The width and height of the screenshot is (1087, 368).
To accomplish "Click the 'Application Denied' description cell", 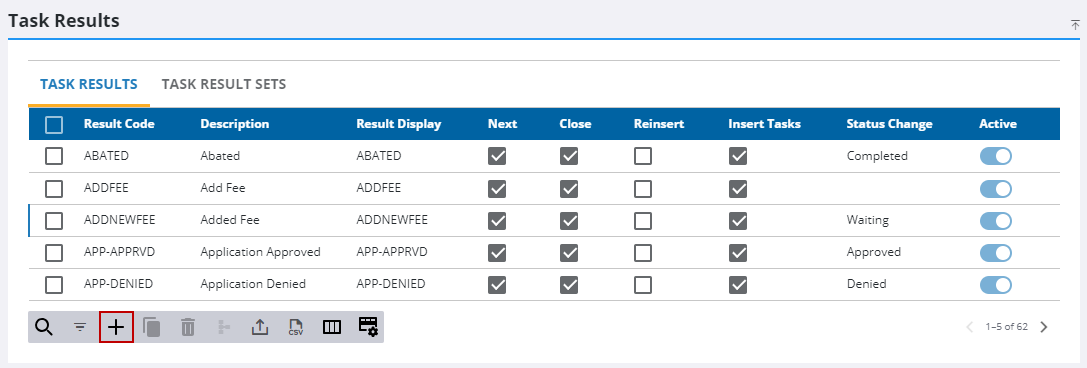I will coord(253,284).
